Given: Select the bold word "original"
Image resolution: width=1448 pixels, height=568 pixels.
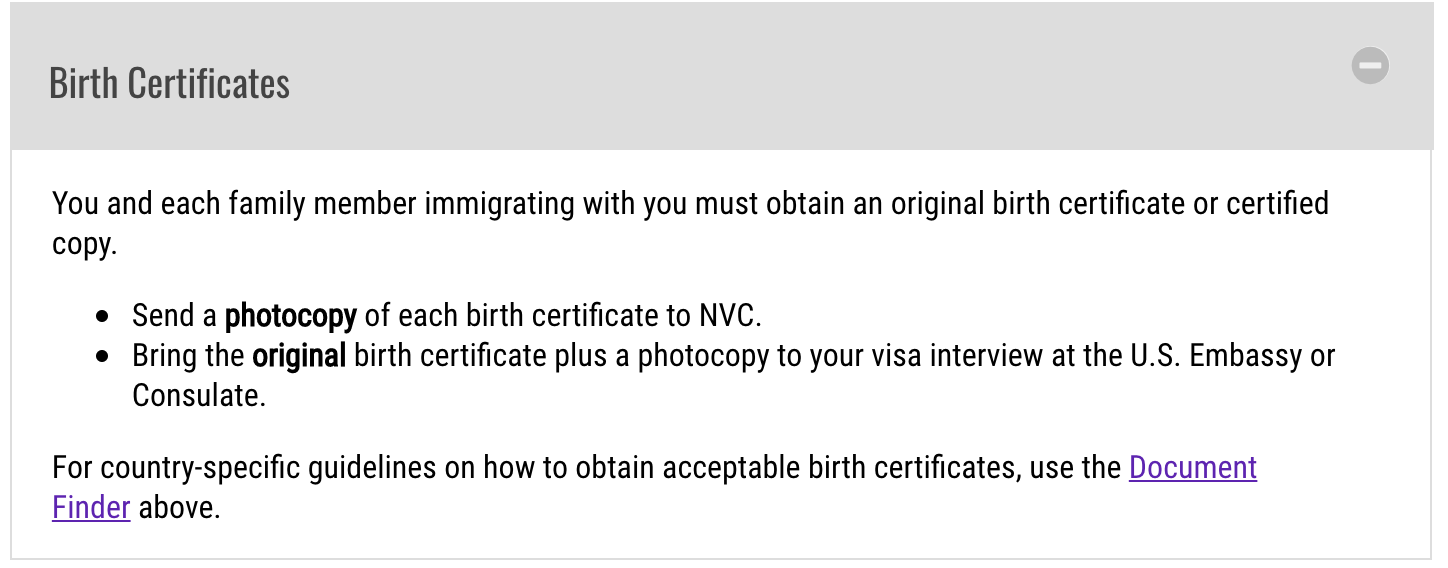Looking at the screenshot, I should (299, 356).
